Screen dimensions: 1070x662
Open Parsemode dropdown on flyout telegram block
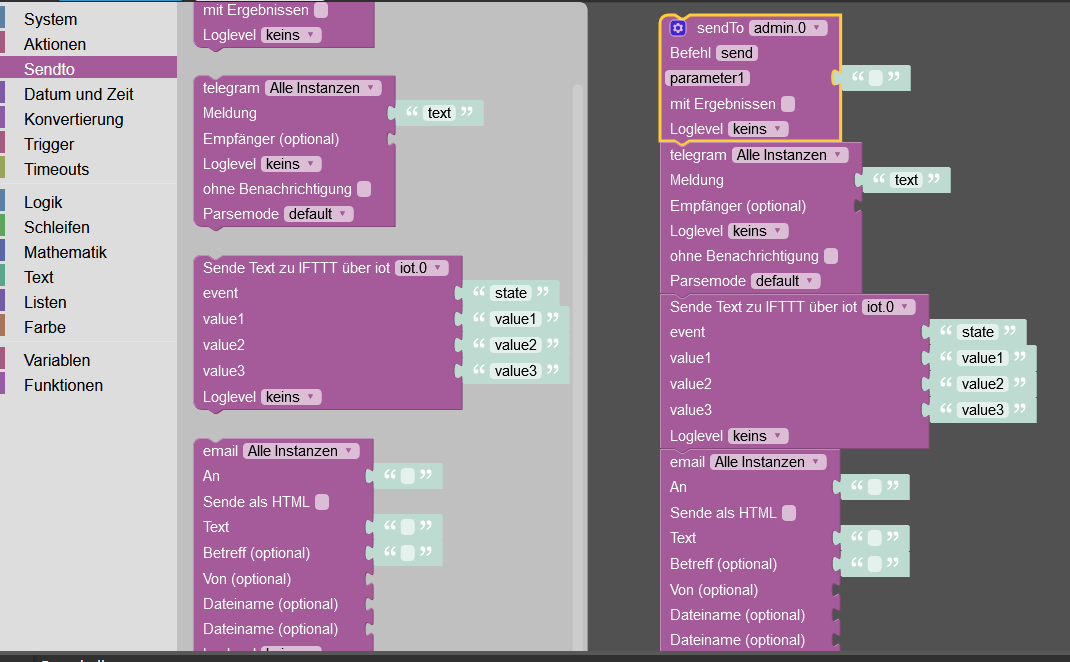tap(319, 214)
